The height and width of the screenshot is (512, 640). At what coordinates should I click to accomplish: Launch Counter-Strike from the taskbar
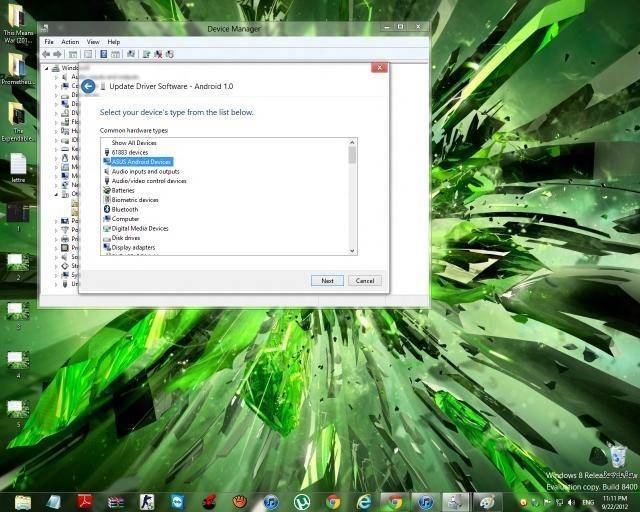147,502
